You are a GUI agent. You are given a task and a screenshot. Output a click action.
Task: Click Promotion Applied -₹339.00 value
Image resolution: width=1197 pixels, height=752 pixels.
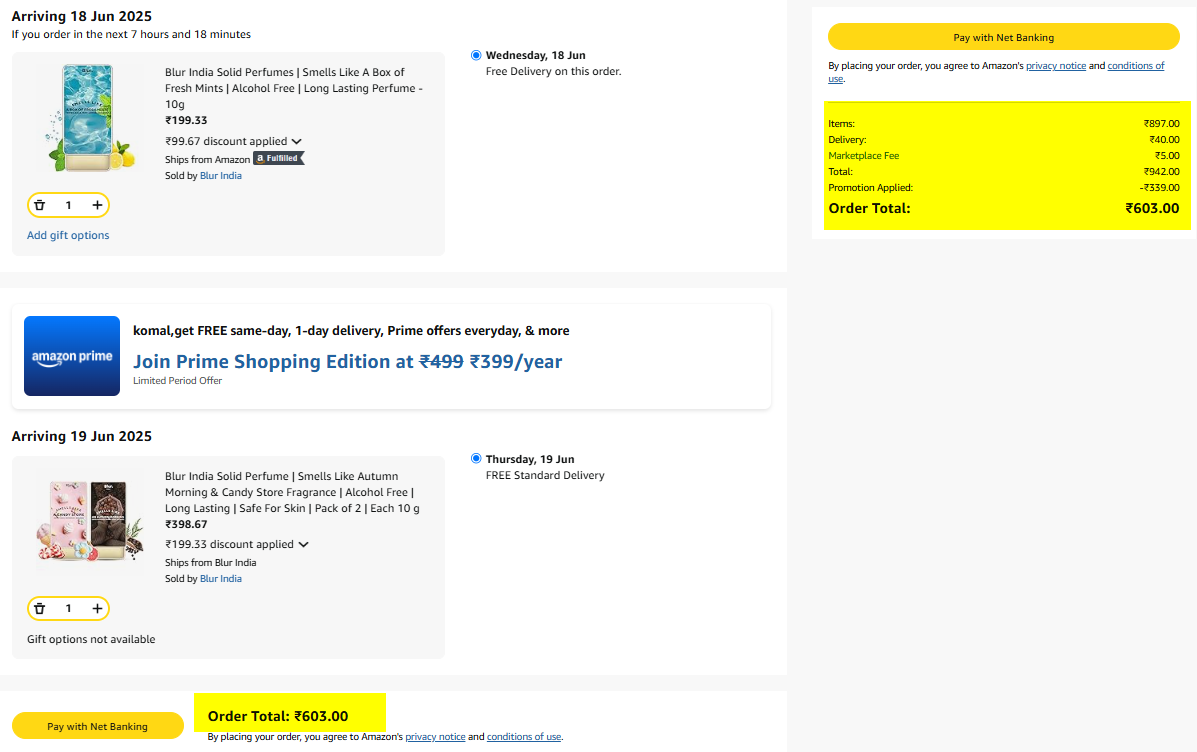[x=1159, y=188]
